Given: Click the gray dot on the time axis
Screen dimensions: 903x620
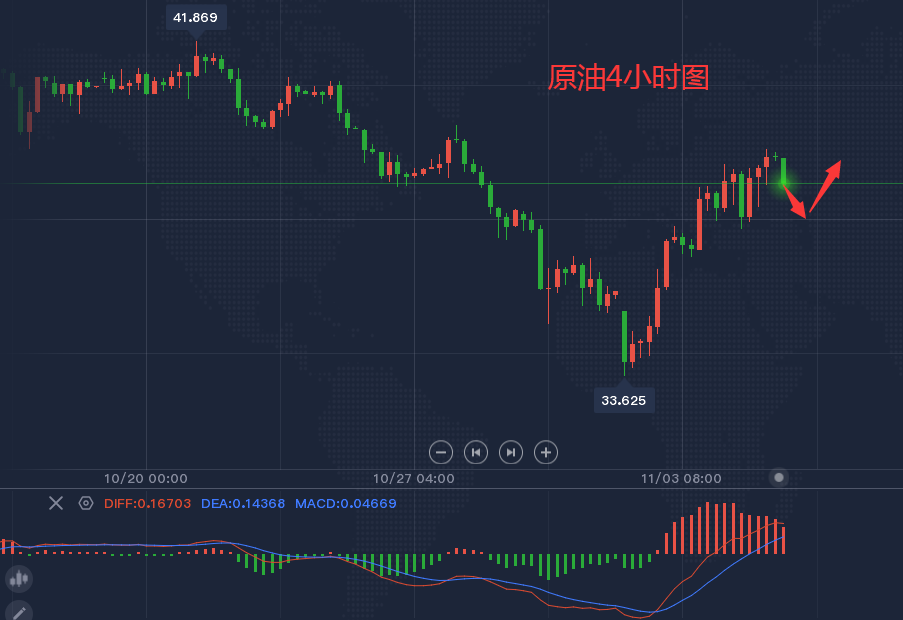Looking at the screenshot, I should coord(779,477).
